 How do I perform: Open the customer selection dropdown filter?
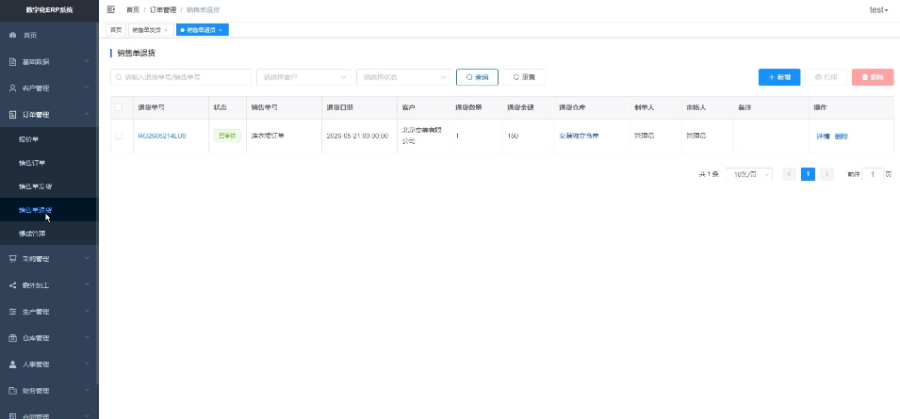point(304,77)
